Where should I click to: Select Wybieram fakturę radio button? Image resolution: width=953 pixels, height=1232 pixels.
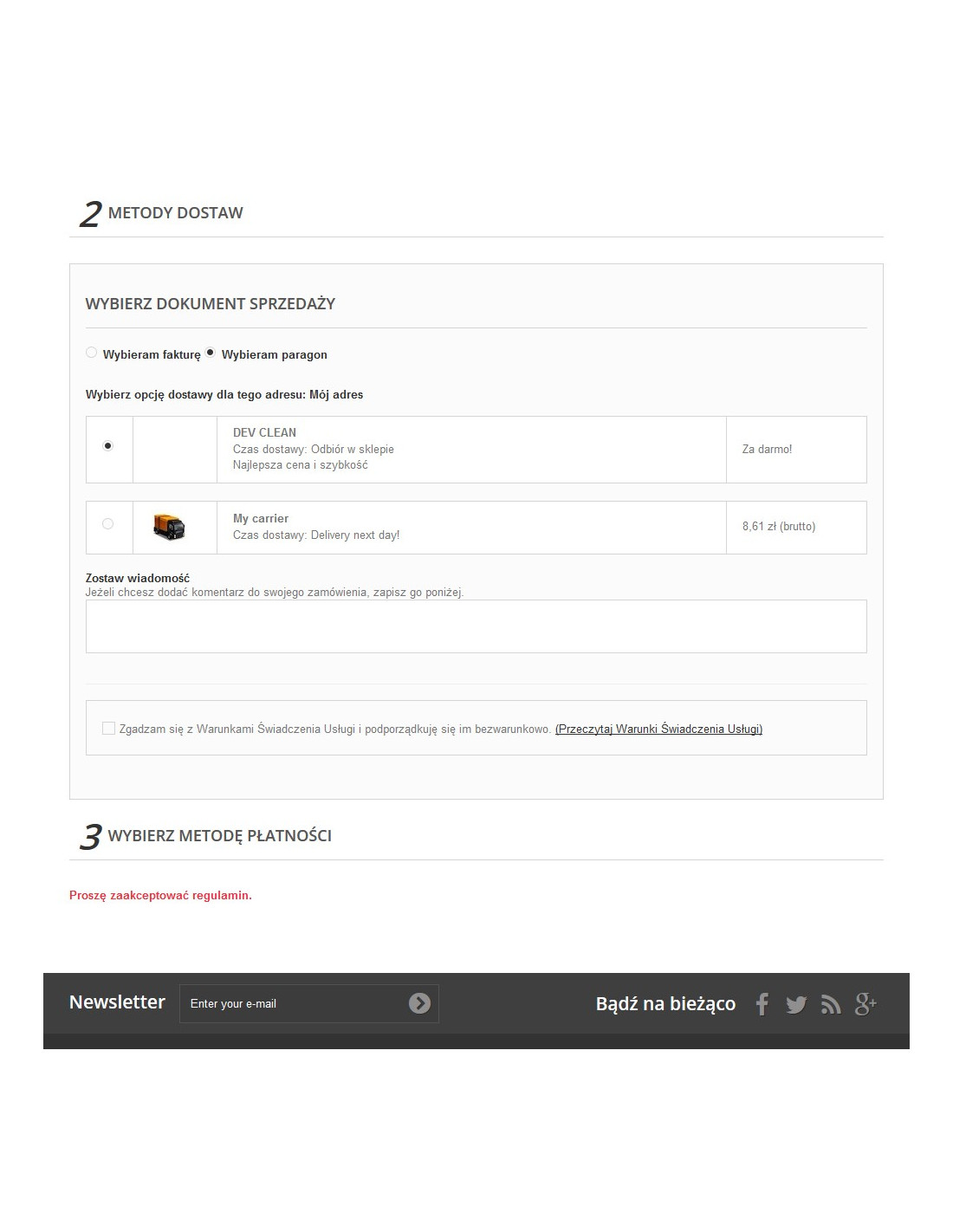coord(91,353)
